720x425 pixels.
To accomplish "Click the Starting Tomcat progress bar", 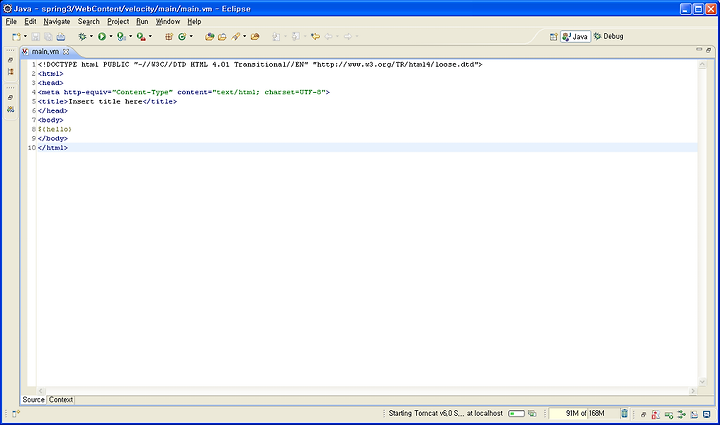I will [x=516, y=414].
